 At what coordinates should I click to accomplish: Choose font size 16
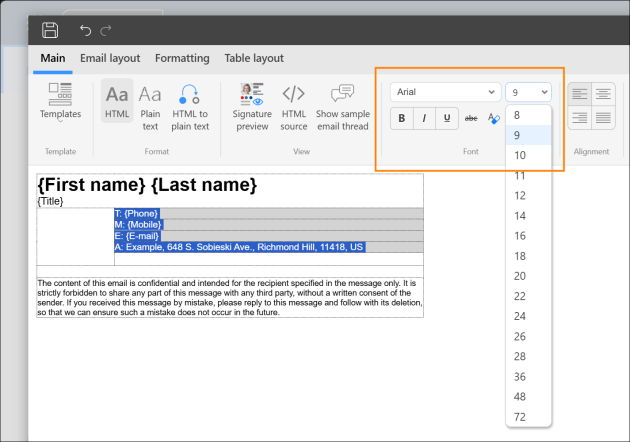(528, 236)
